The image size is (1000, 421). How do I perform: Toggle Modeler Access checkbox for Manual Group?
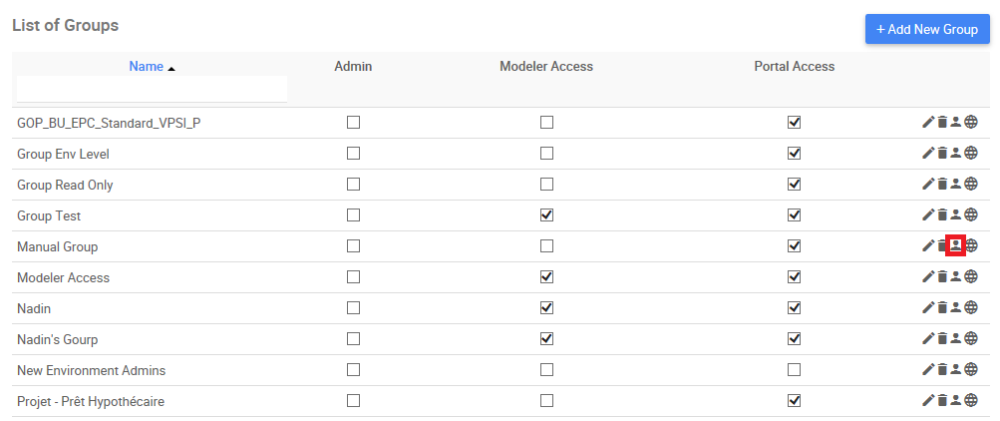coord(546,246)
